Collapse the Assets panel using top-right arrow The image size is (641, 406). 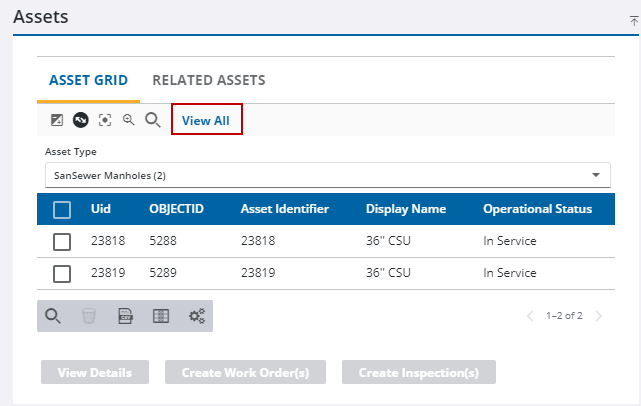(633, 19)
